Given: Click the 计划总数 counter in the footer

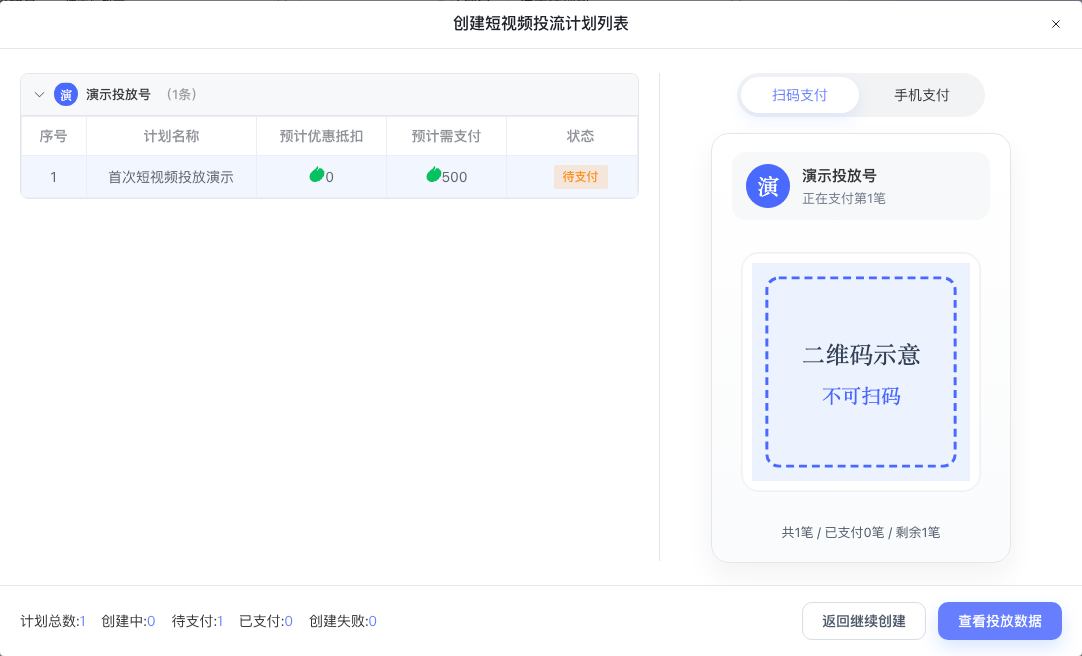Looking at the screenshot, I should coord(53,621).
